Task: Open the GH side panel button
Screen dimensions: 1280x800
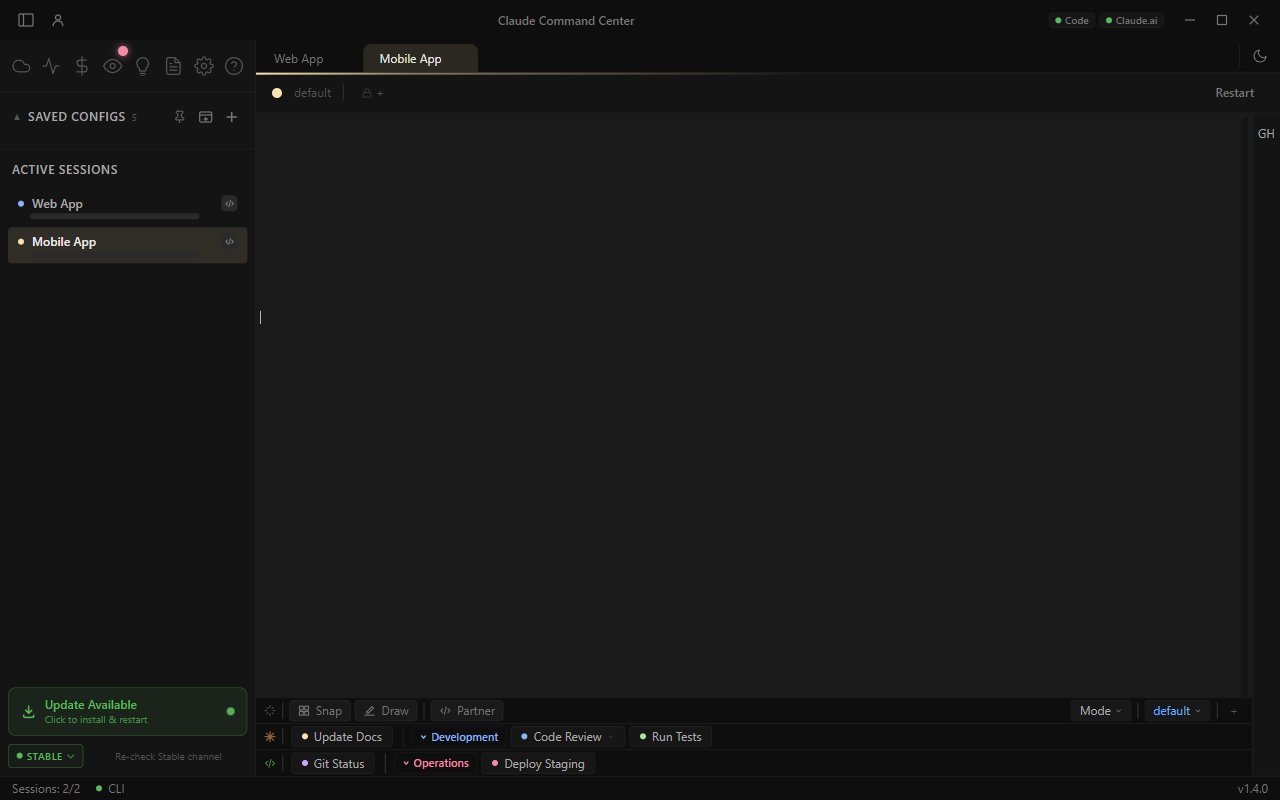Action: (1266, 134)
